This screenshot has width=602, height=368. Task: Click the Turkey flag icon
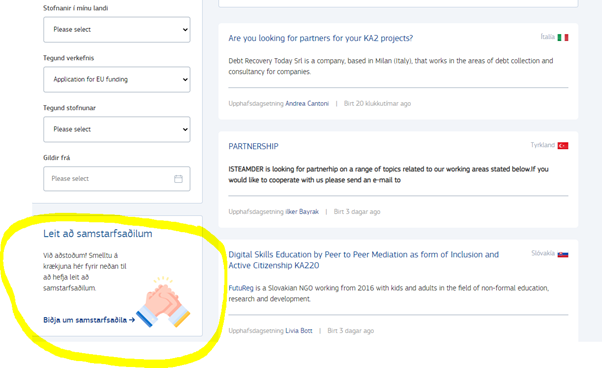tap(563, 146)
